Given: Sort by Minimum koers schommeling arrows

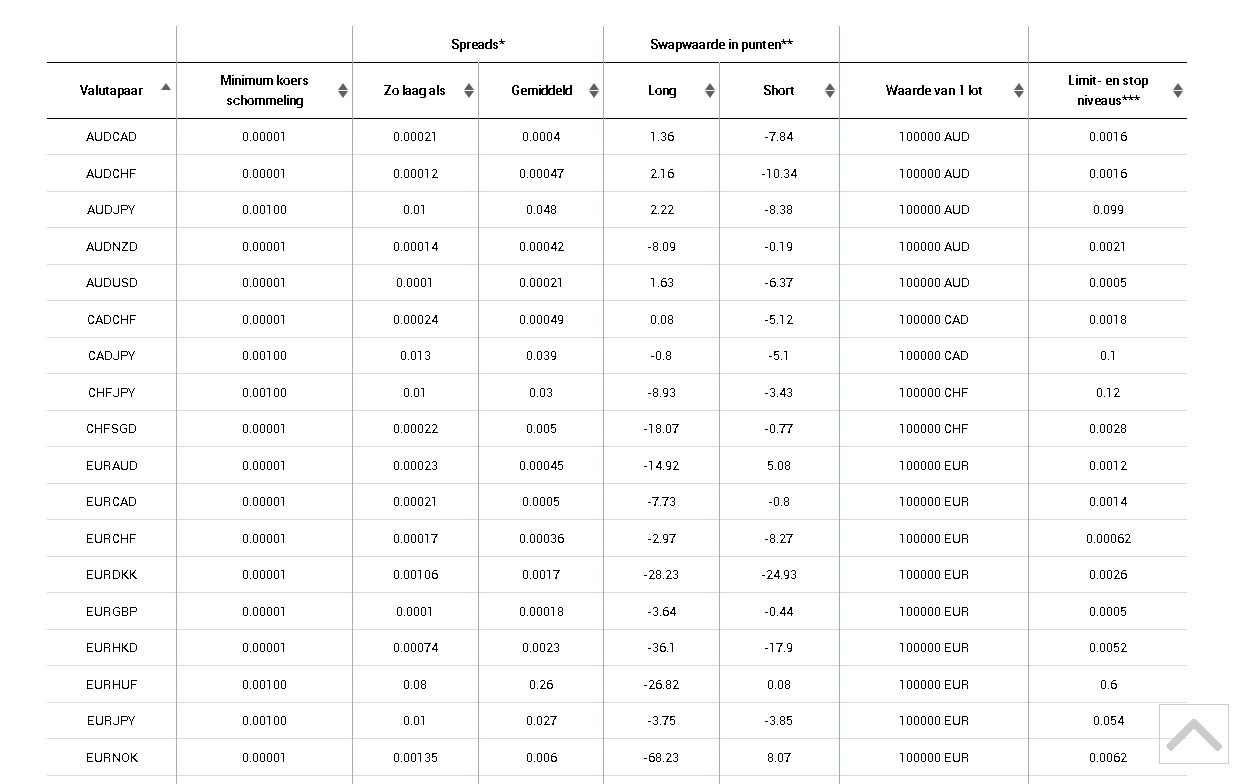Looking at the screenshot, I should click(343, 91).
